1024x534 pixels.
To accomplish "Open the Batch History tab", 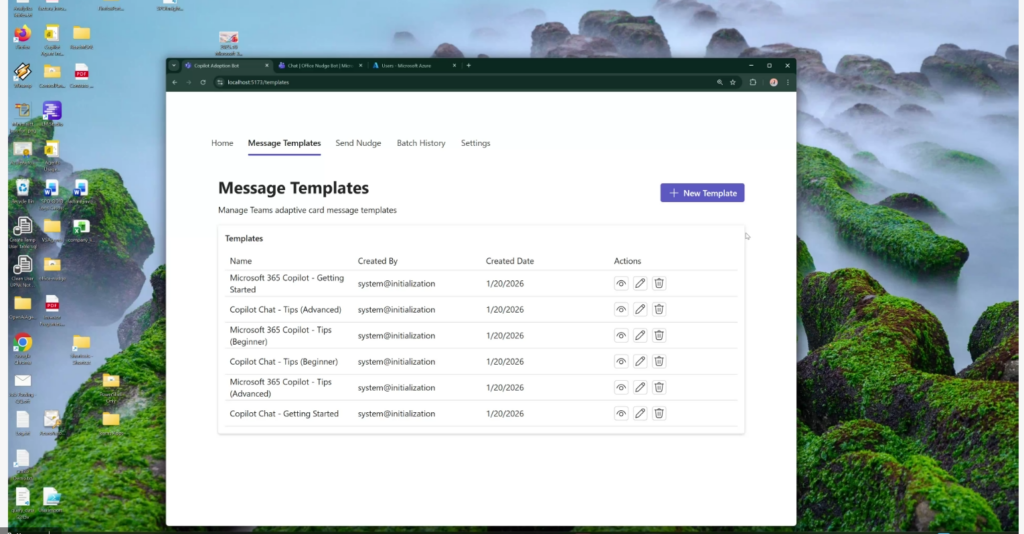I will click(x=421, y=143).
